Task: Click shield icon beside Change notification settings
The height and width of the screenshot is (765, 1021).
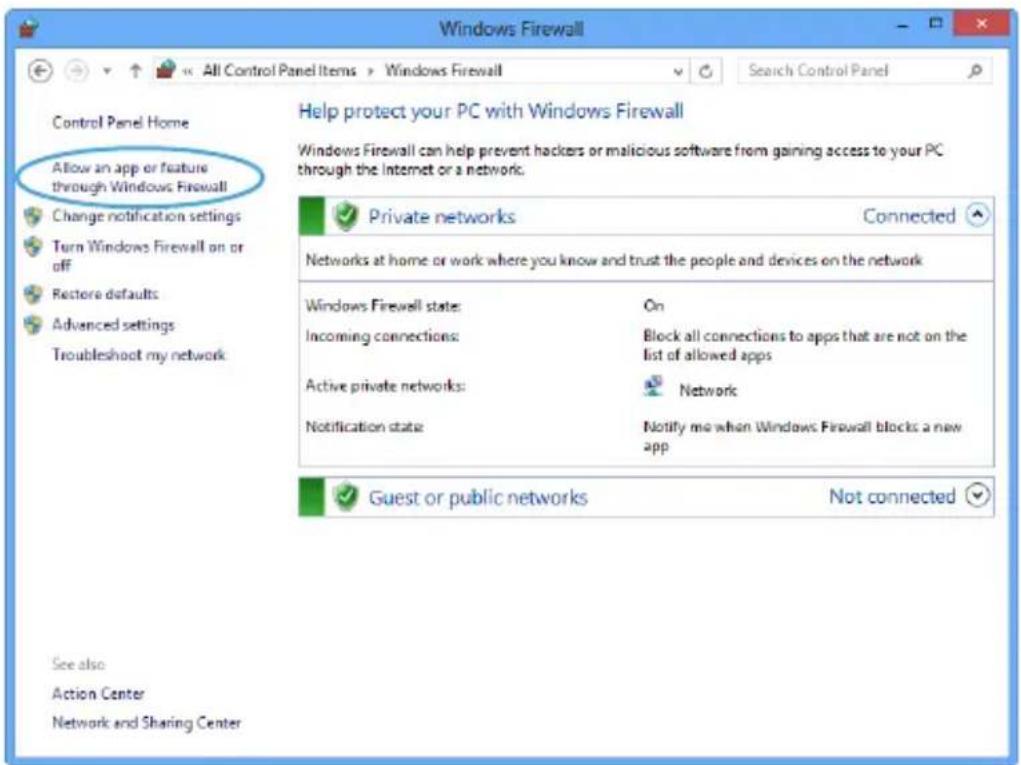Action: pyautogui.click(x=33, y=216)
